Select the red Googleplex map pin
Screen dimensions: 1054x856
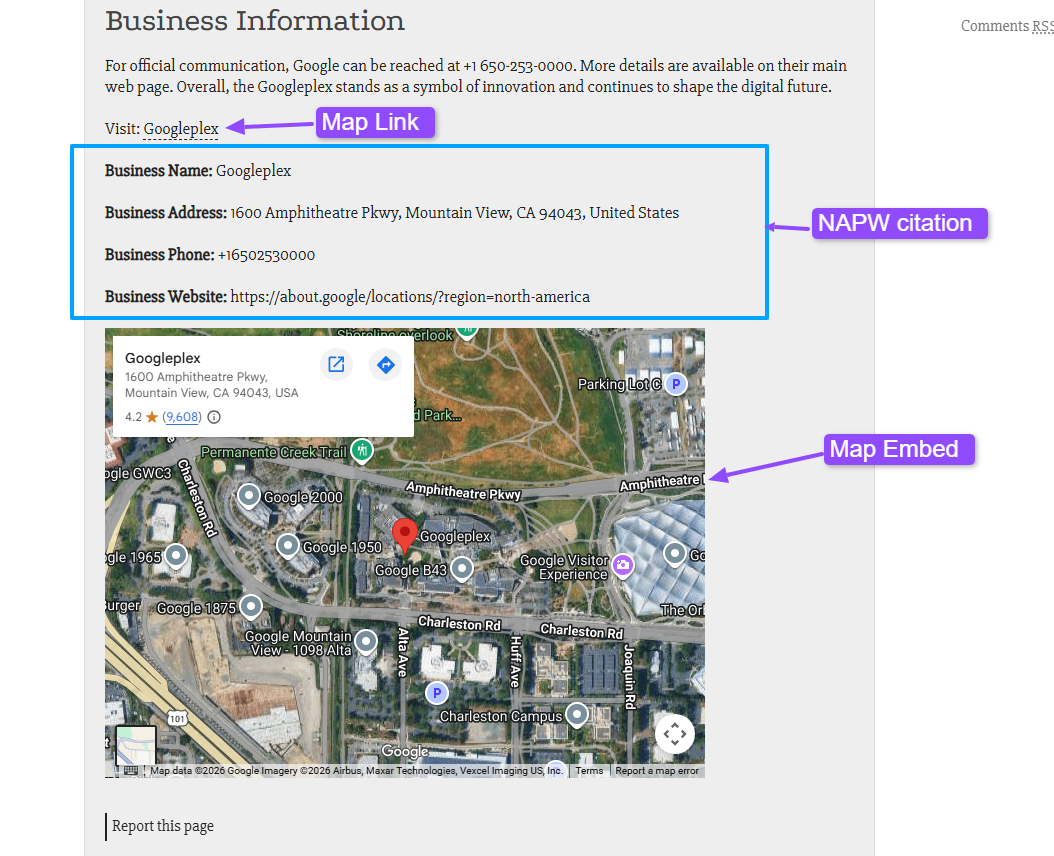405,535
